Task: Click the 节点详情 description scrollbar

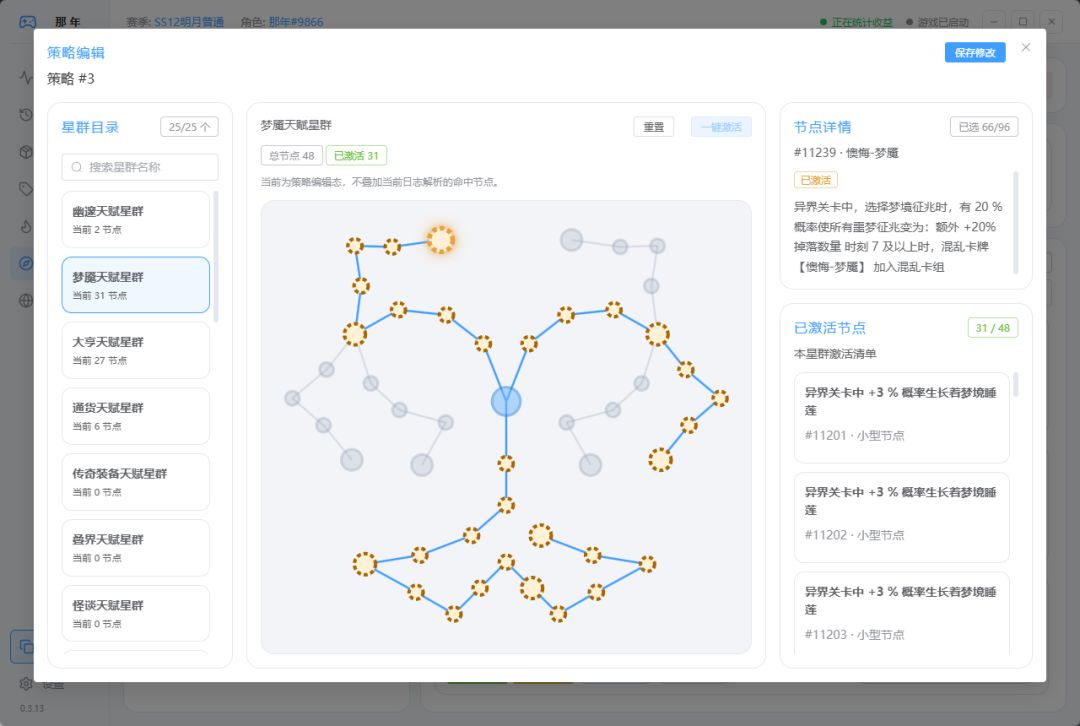Action: point(1015,222)
